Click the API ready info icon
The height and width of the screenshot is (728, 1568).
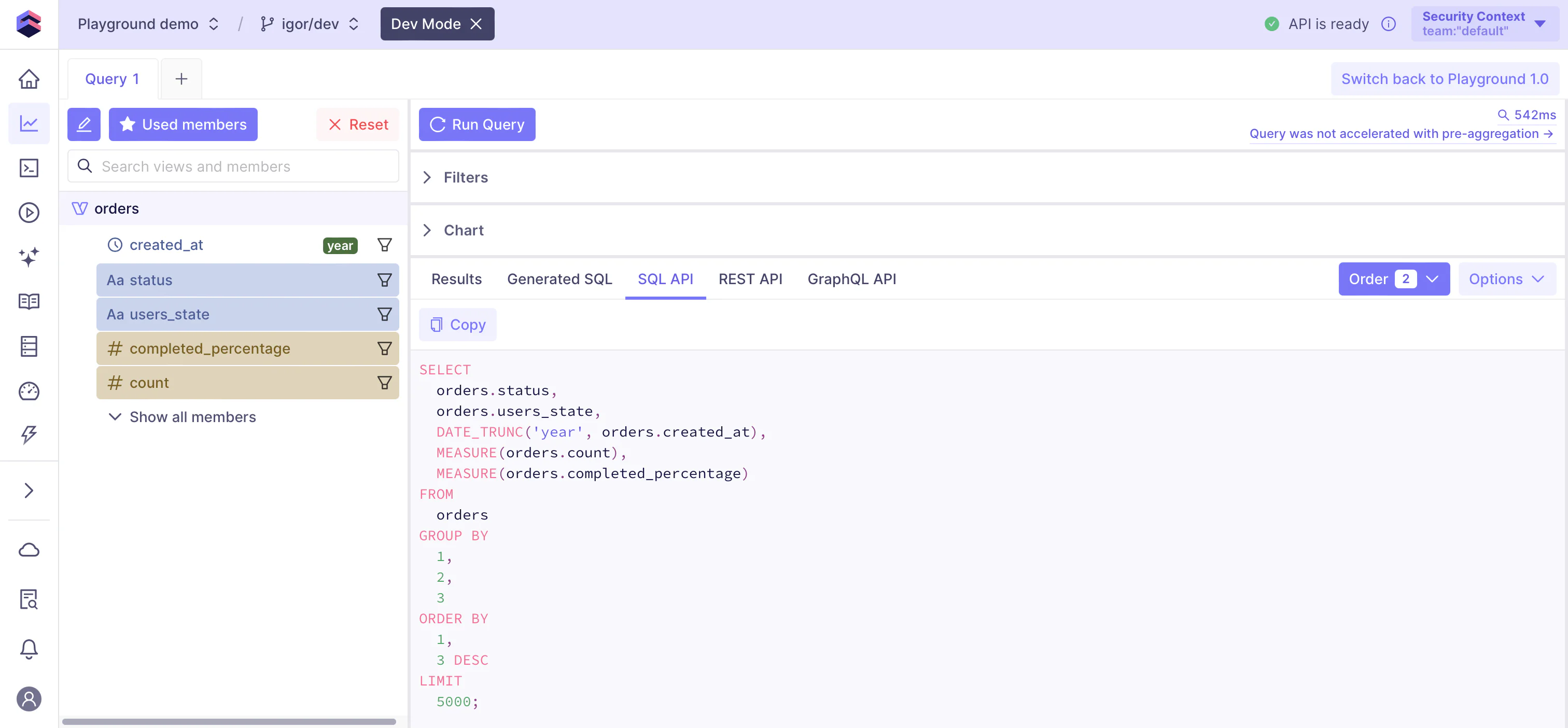point(1389,24)
